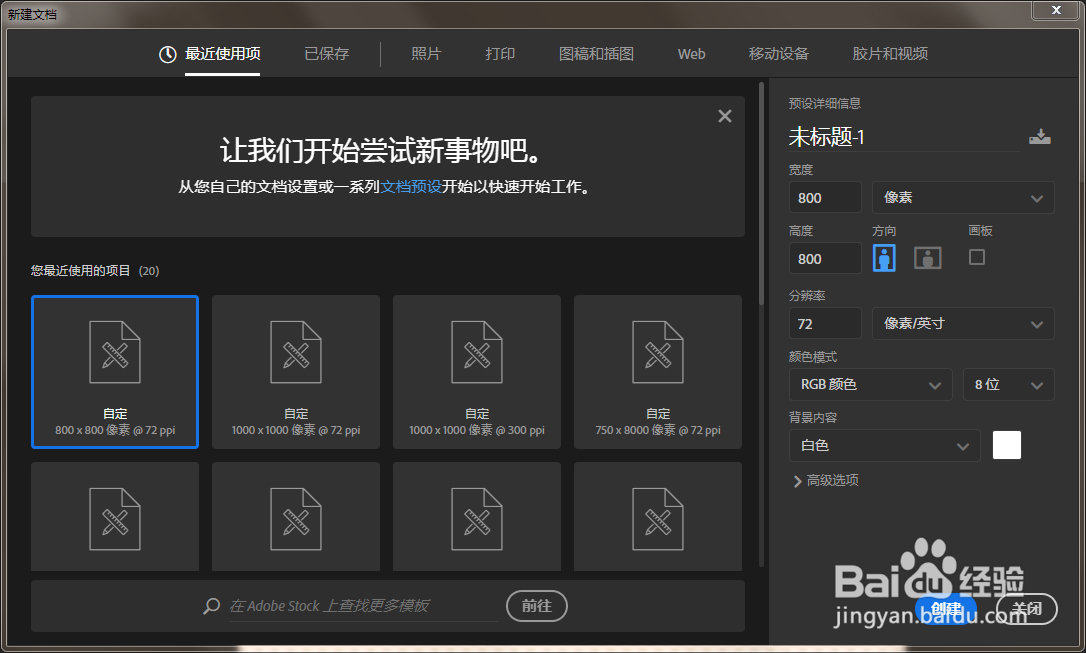Click the search magnifier icon in template search

pos(210,605)
